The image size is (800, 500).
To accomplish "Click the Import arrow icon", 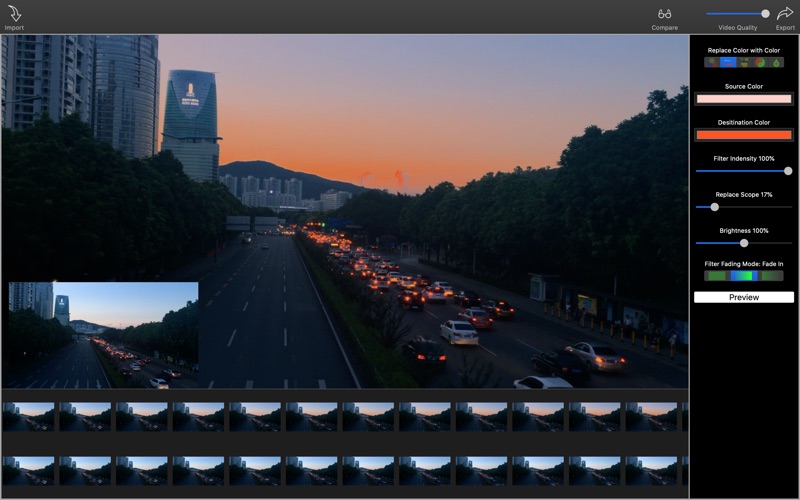I will pos(14,13).
